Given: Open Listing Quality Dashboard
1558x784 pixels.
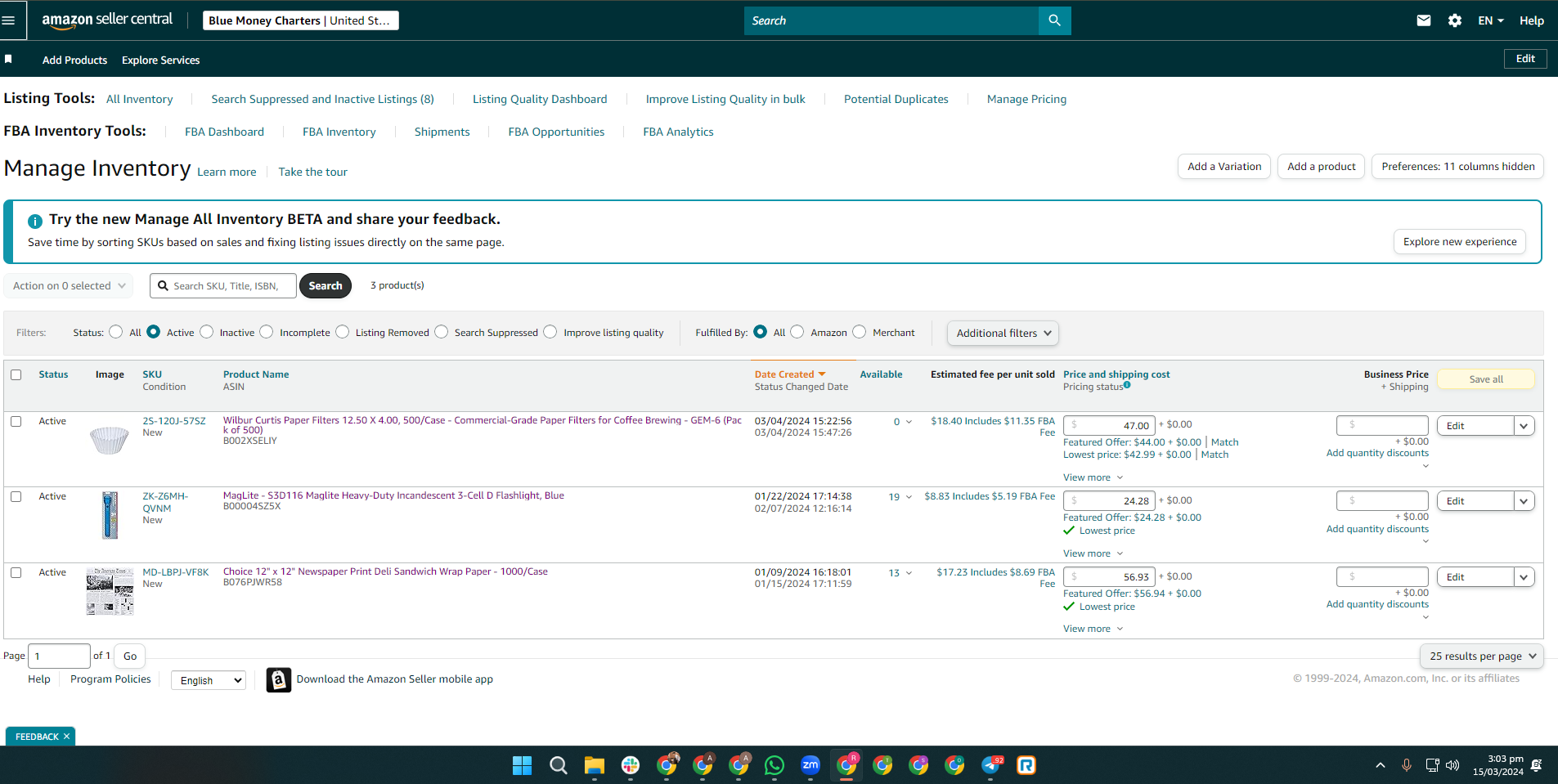Looking at the screenshot, I should tap(540, 99).
